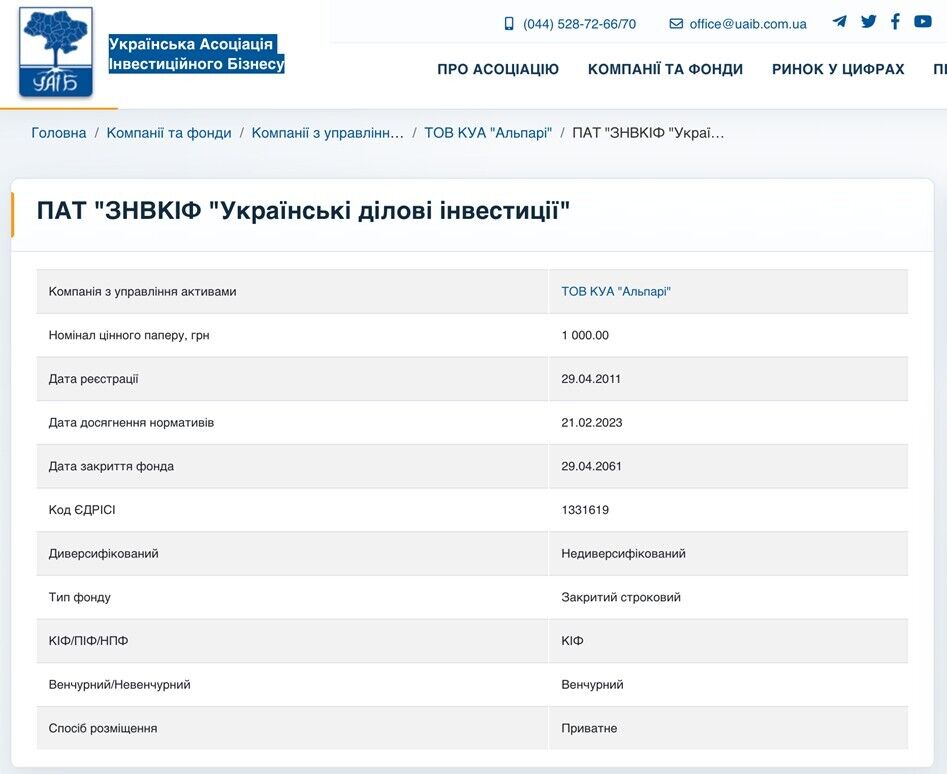Select the Спосіб розміщення label
The height and width of the screenshot is (774, 947).
103,729
